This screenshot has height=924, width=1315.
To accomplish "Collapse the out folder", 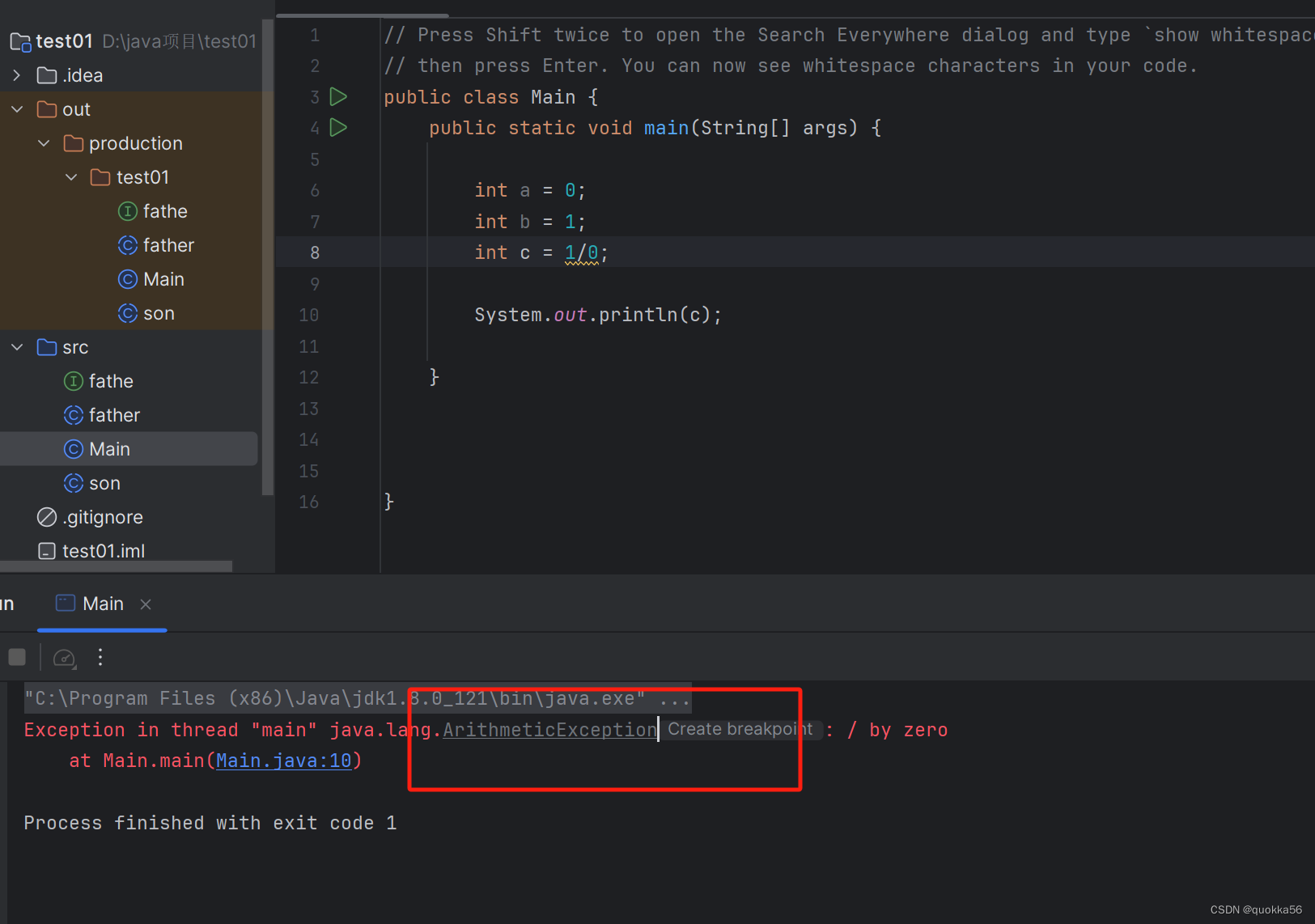I will (17, 109).
